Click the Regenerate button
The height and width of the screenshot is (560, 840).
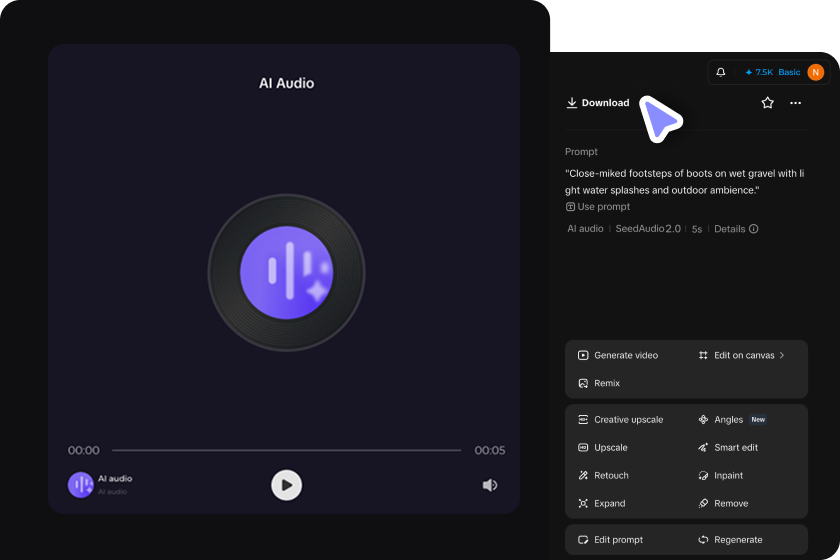pos(730,540)
